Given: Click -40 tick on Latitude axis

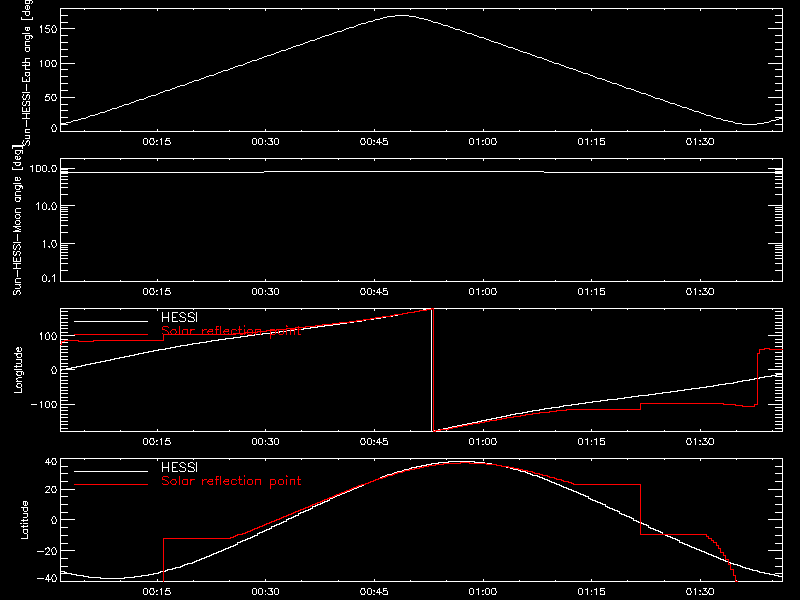Looking at the screenshot, I should click(x=47, y=578).
